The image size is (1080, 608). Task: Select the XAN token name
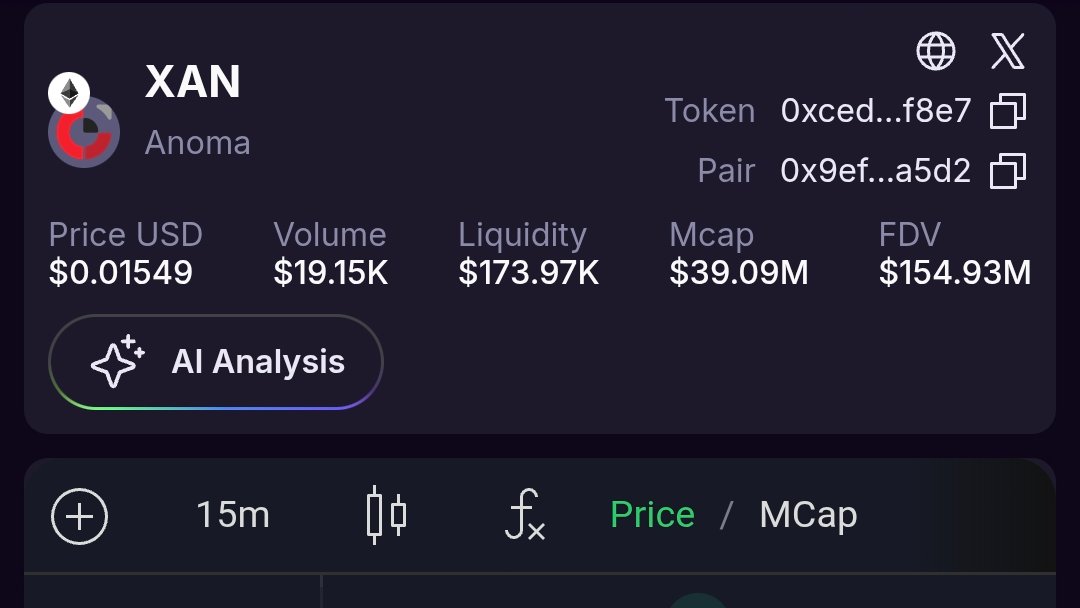[193, 82]
